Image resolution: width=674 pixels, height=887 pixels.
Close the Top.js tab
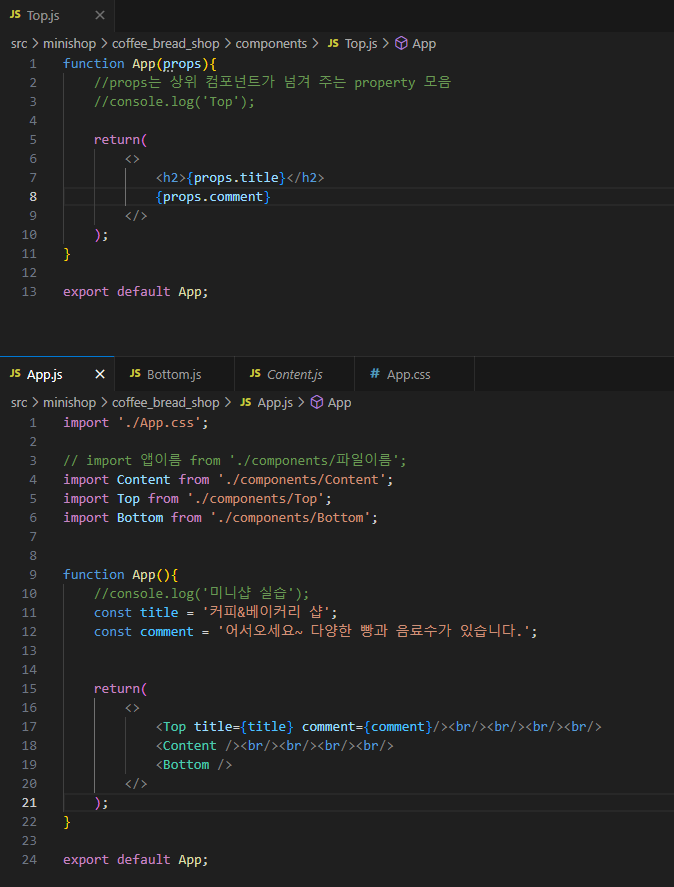(100, 15)
